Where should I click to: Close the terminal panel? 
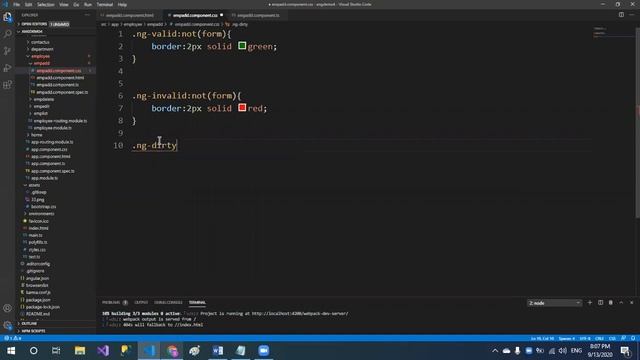[631, 302]
